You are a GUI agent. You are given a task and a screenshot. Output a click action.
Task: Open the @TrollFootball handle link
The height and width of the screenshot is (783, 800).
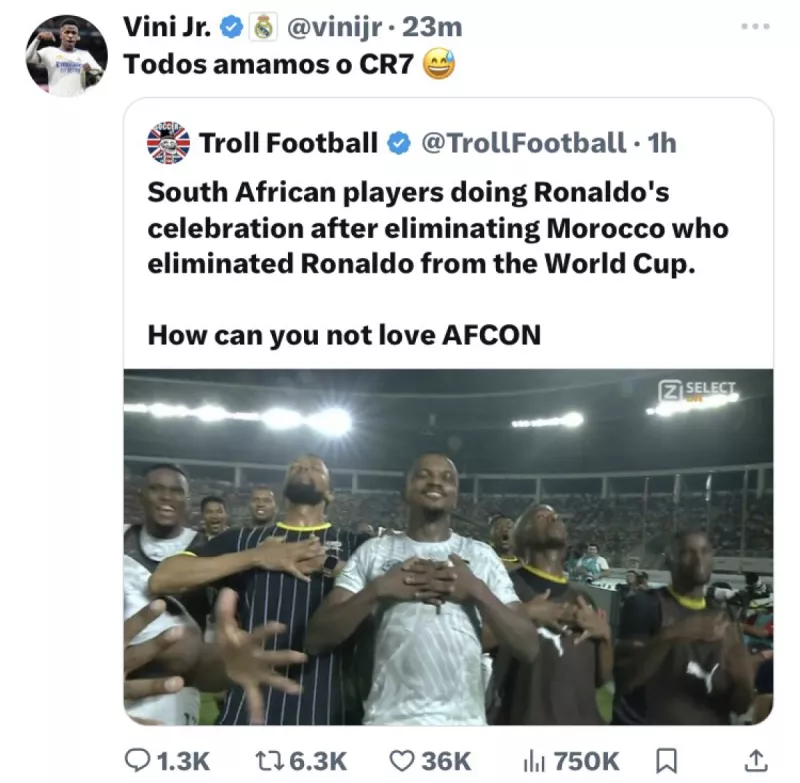point(537,143)
